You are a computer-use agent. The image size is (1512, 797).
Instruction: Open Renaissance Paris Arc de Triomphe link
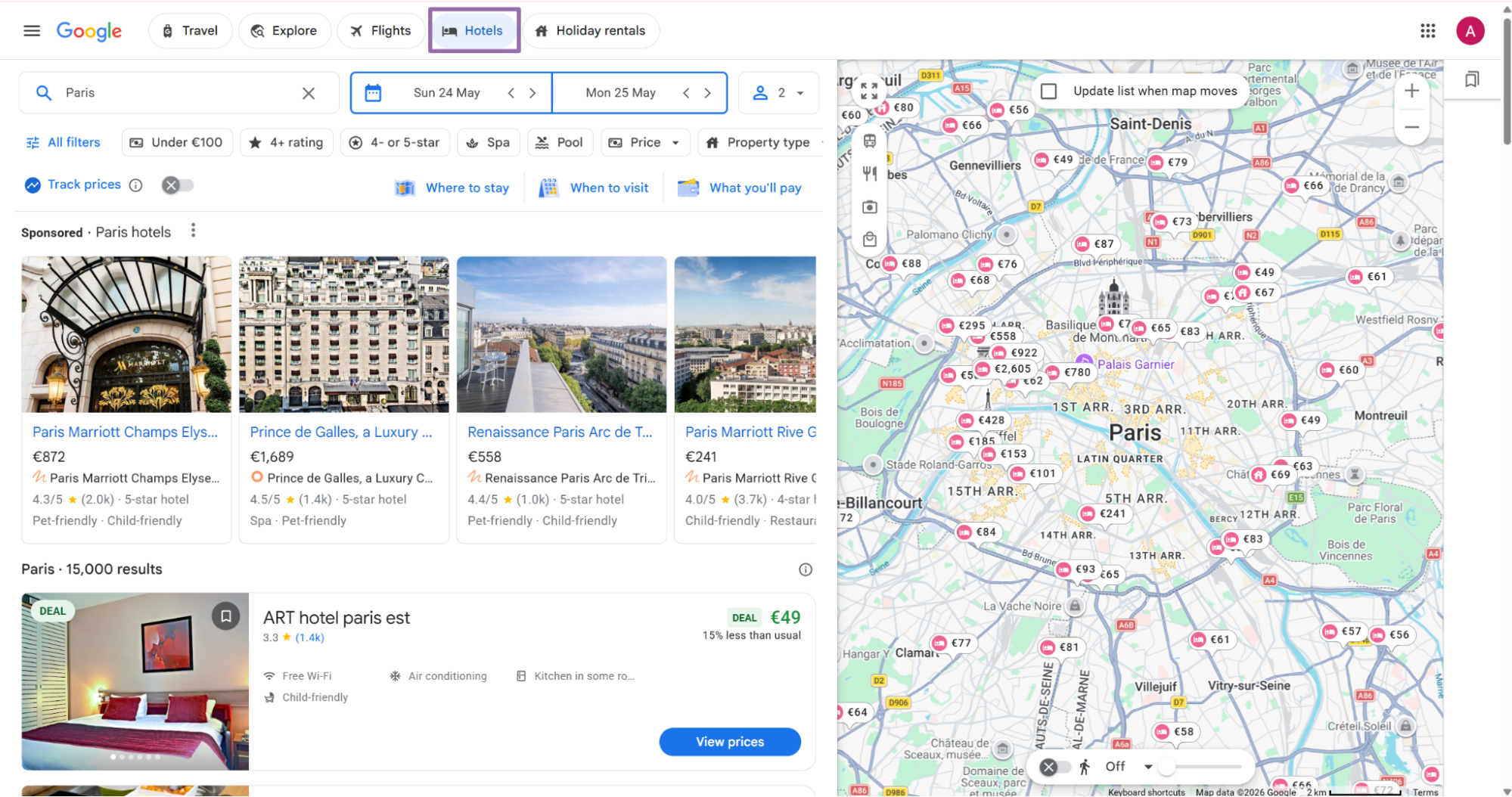[560, 432]
